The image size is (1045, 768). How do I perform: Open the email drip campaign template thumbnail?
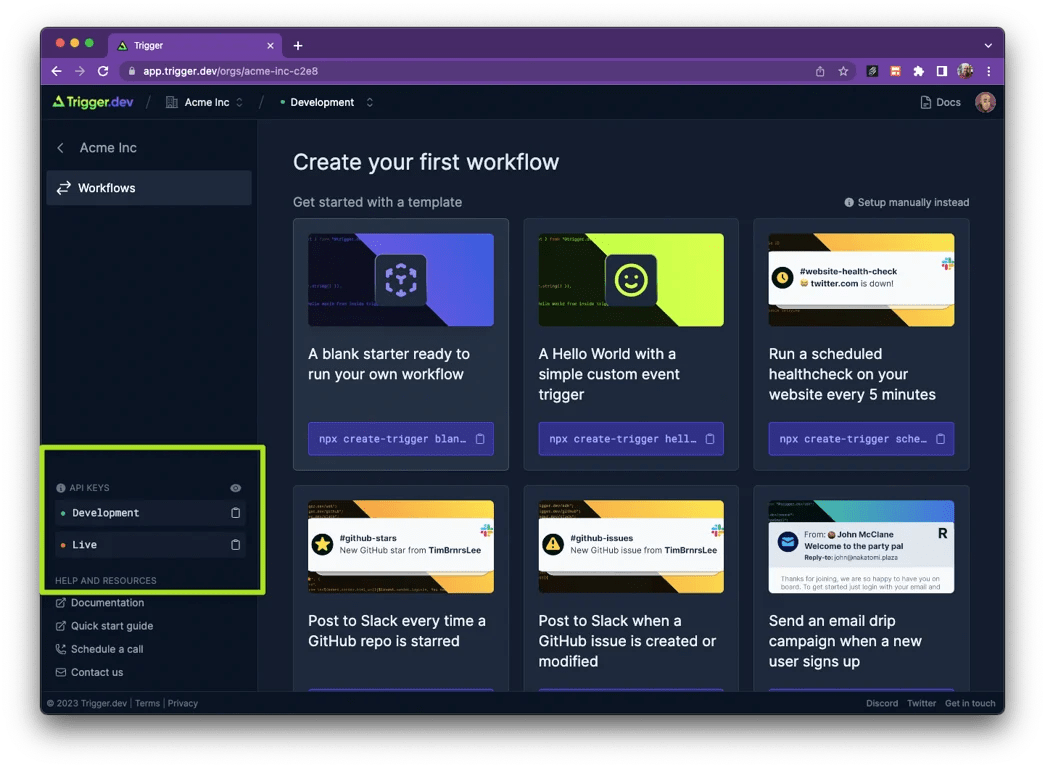861,546
